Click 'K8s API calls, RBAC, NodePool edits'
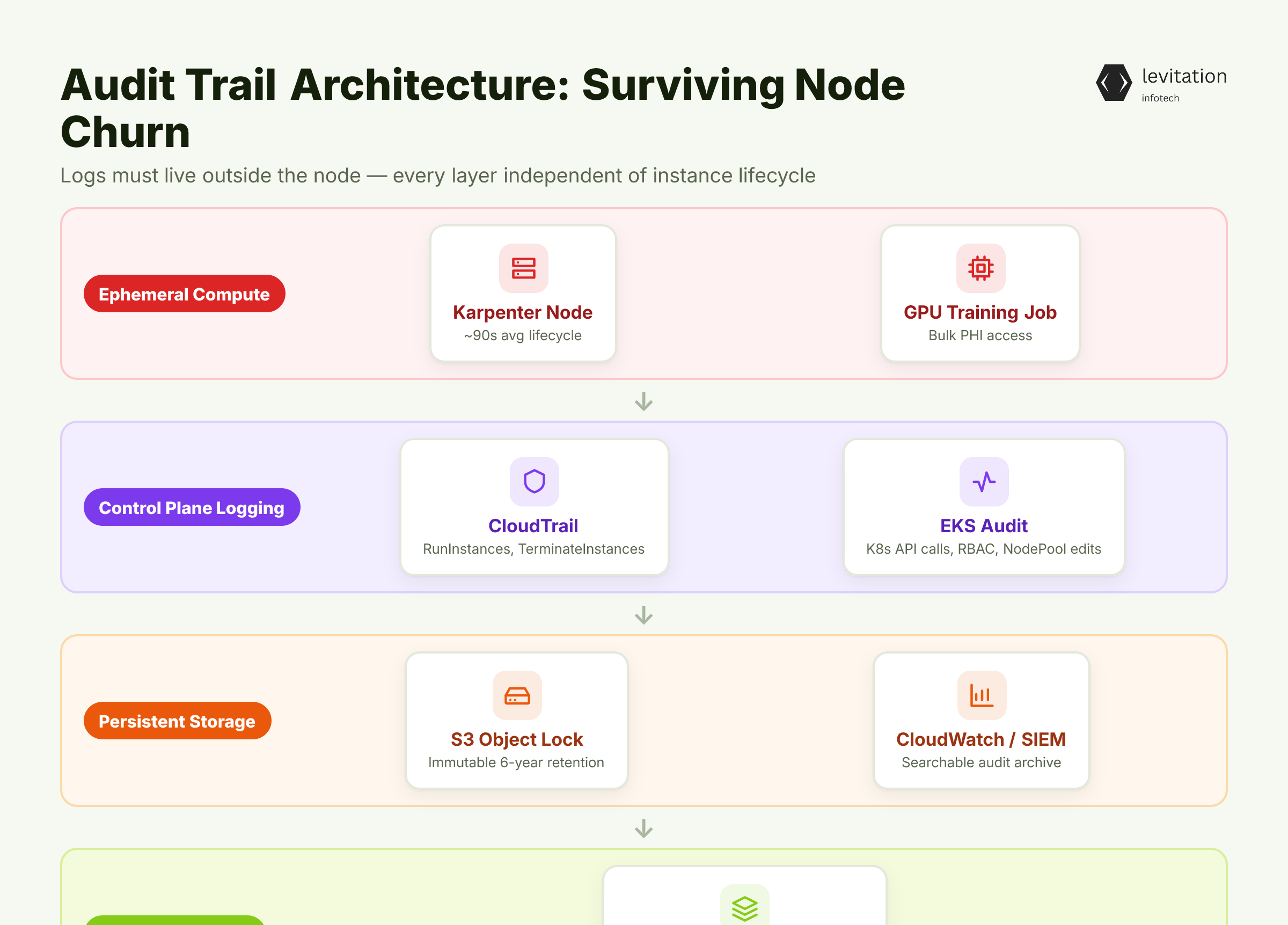 (984, 549)
